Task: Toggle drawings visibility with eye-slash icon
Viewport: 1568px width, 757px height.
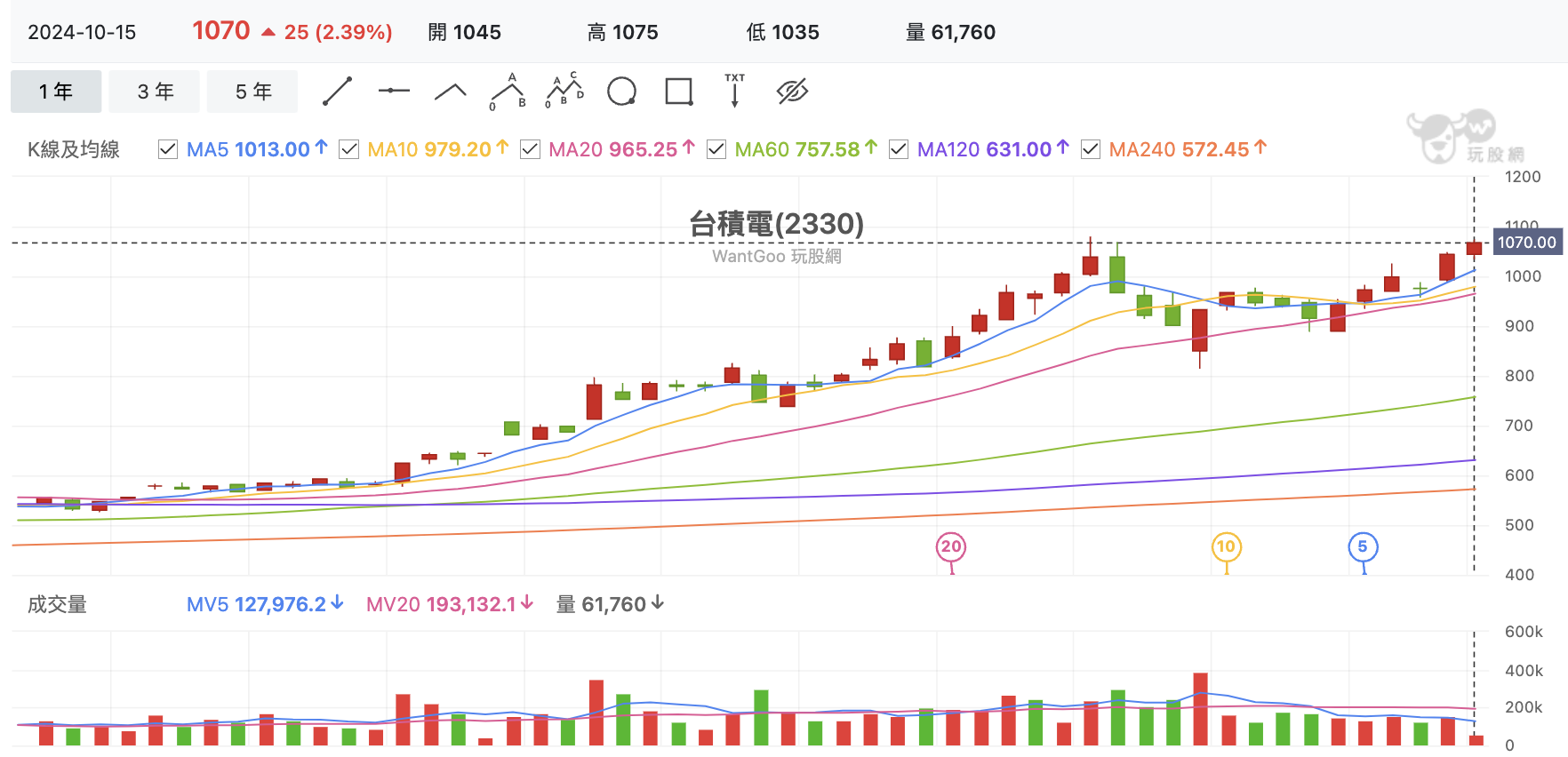Action: (792, 92)
